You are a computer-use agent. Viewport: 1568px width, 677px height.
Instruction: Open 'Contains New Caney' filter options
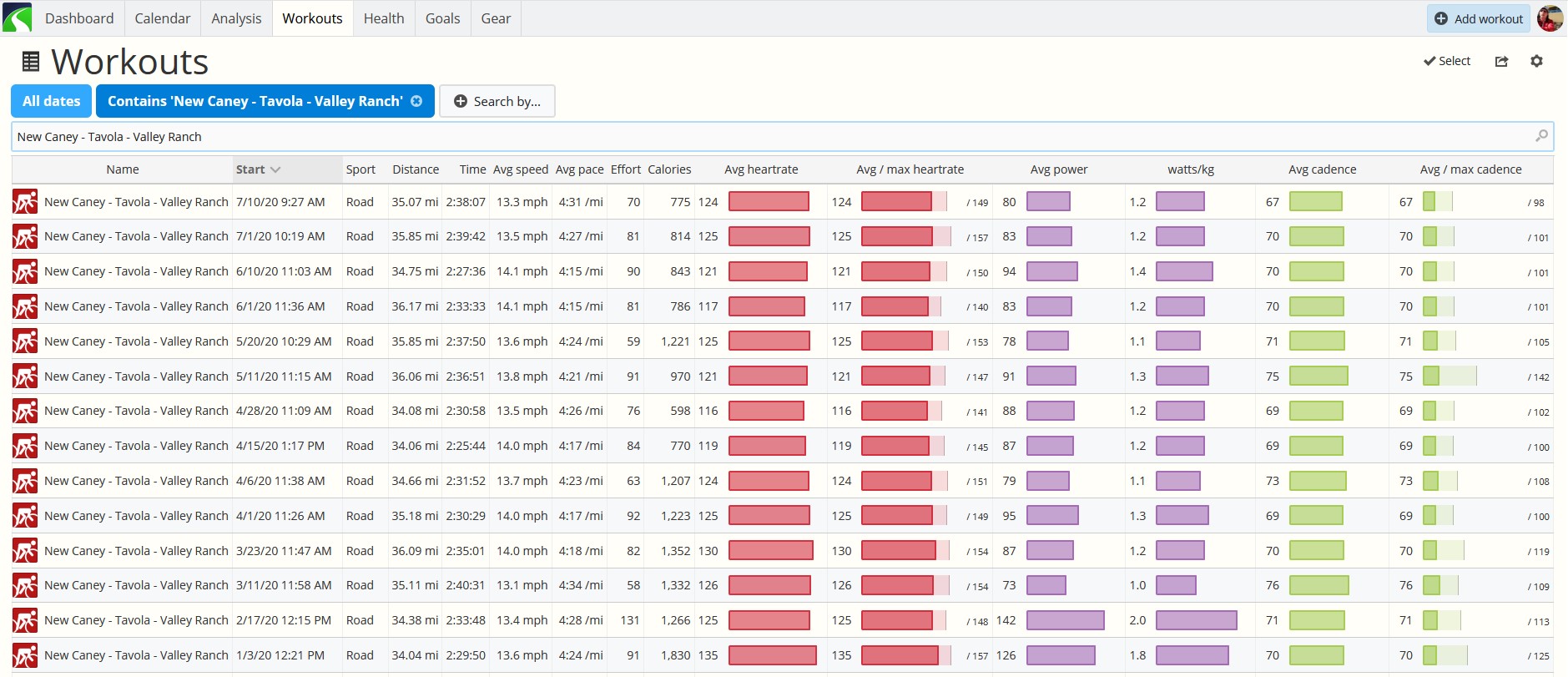(x=255, y=101)
